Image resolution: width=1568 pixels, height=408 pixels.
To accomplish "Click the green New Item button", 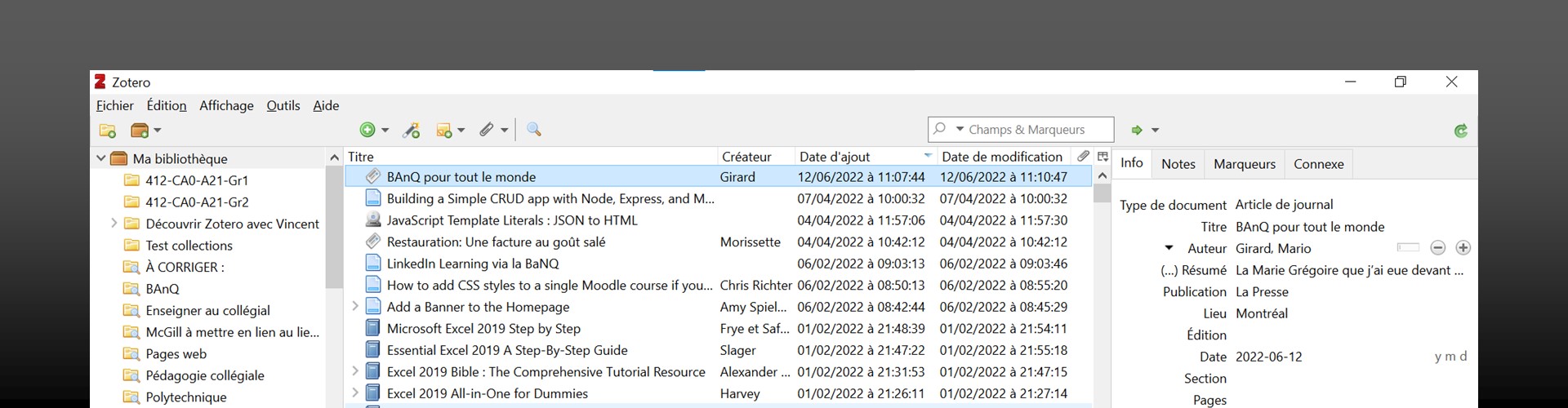I will [x=367, y=130].
